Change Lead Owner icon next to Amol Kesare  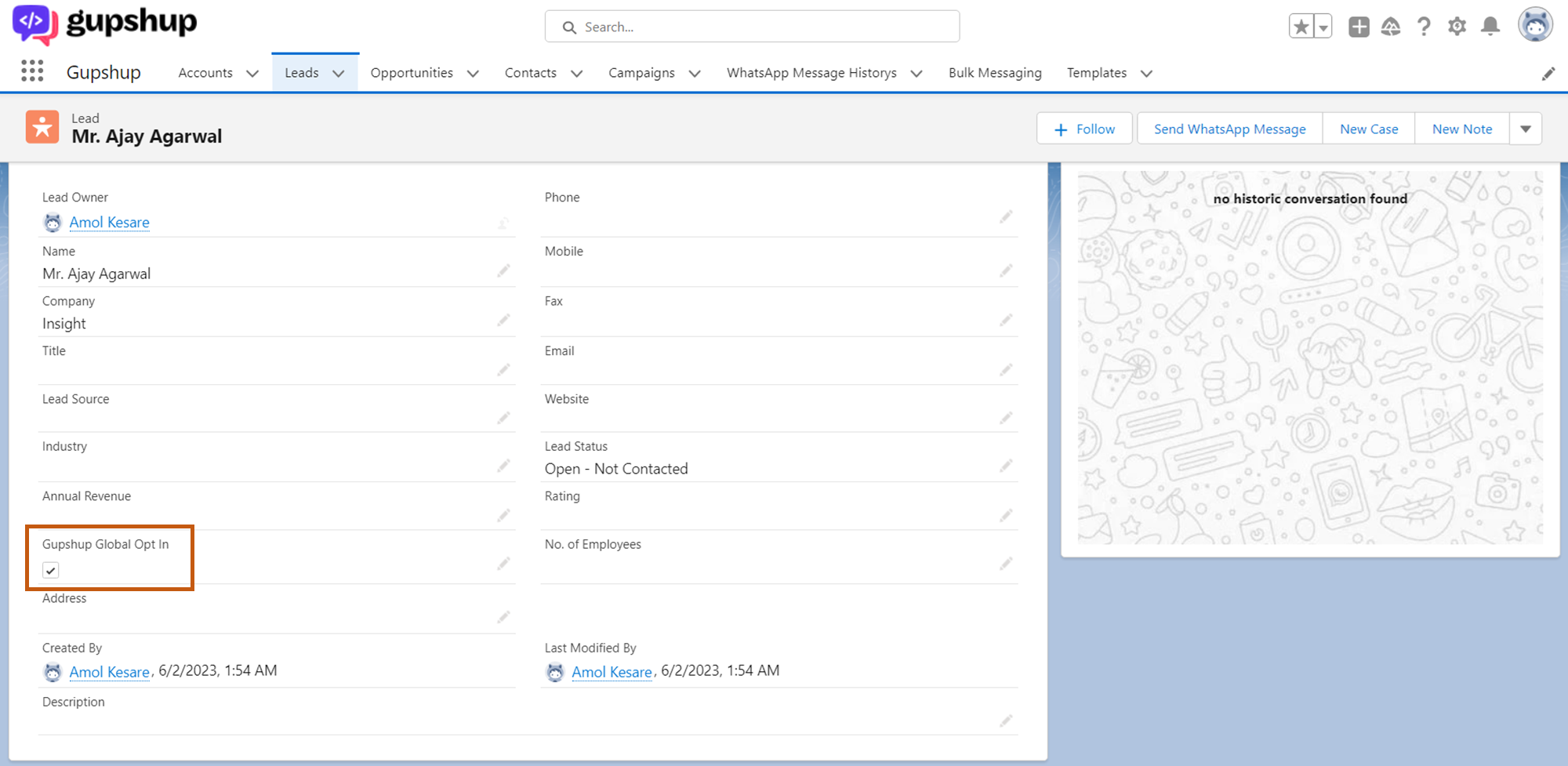pos(503,223)
